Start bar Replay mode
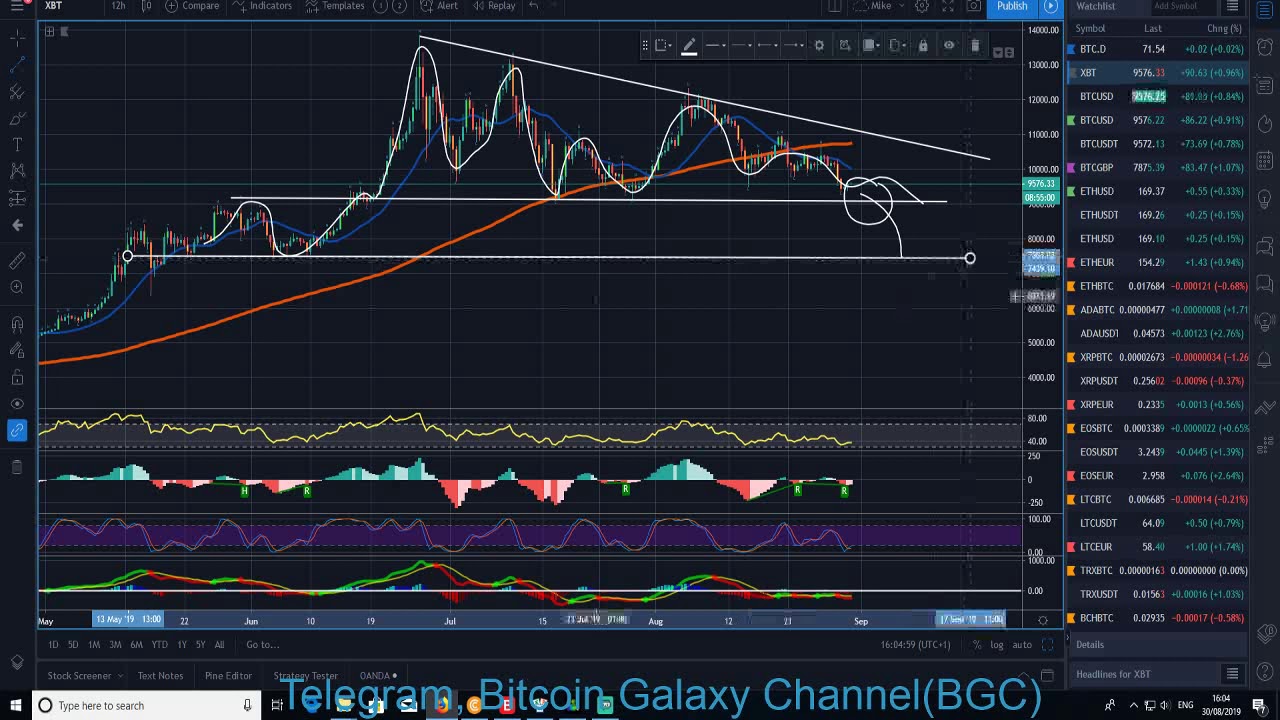 click(x=494, y=6)
